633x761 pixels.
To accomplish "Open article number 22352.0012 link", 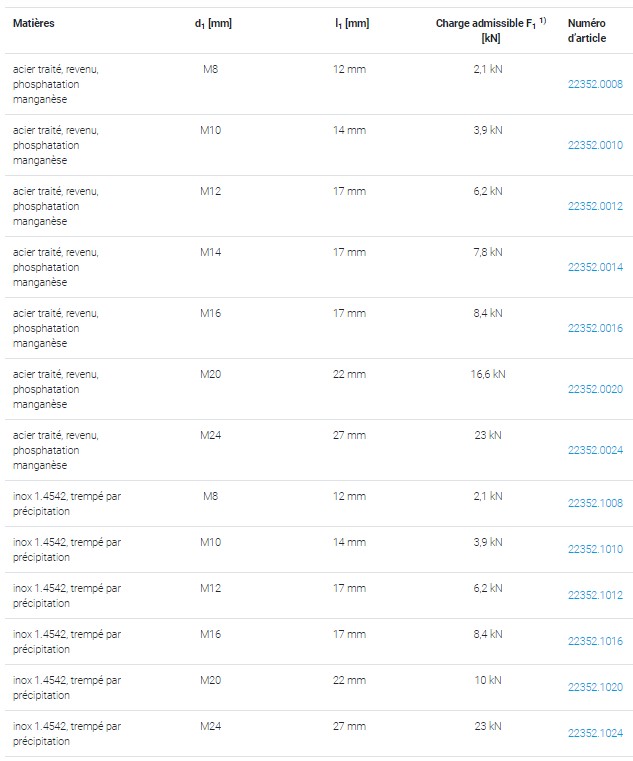I will tap(595, 206).
